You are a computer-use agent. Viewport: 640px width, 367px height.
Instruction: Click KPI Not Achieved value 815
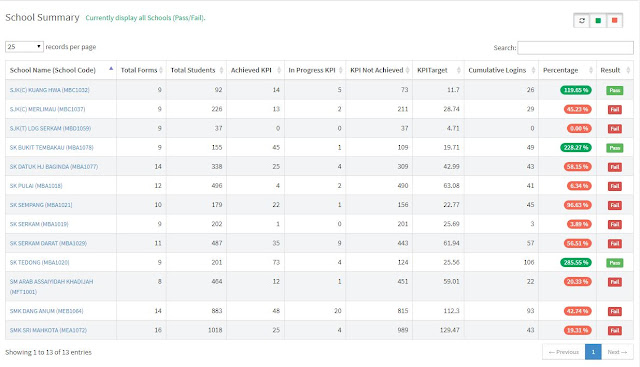(x=403, y=311)
